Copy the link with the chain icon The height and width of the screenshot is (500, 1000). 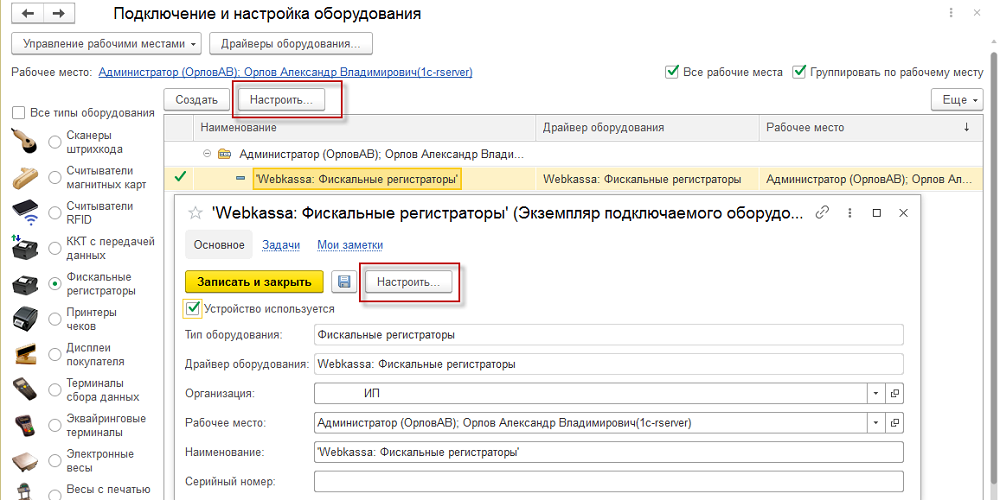pos(823,212)
